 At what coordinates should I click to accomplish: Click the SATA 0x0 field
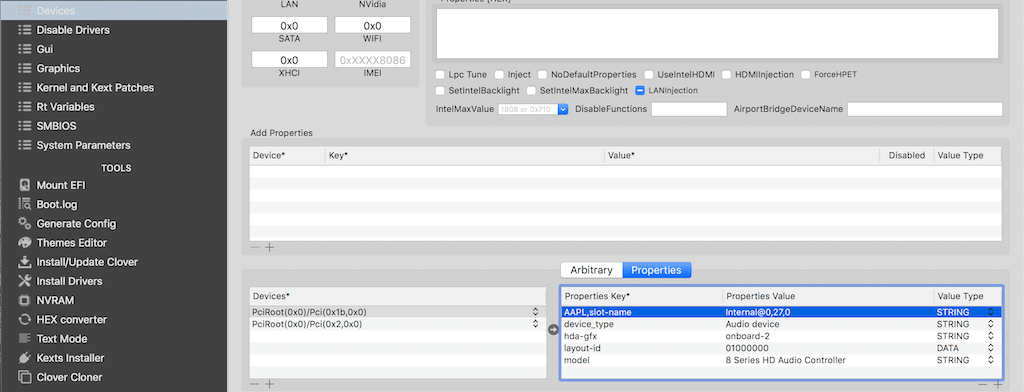coord(289,25)
